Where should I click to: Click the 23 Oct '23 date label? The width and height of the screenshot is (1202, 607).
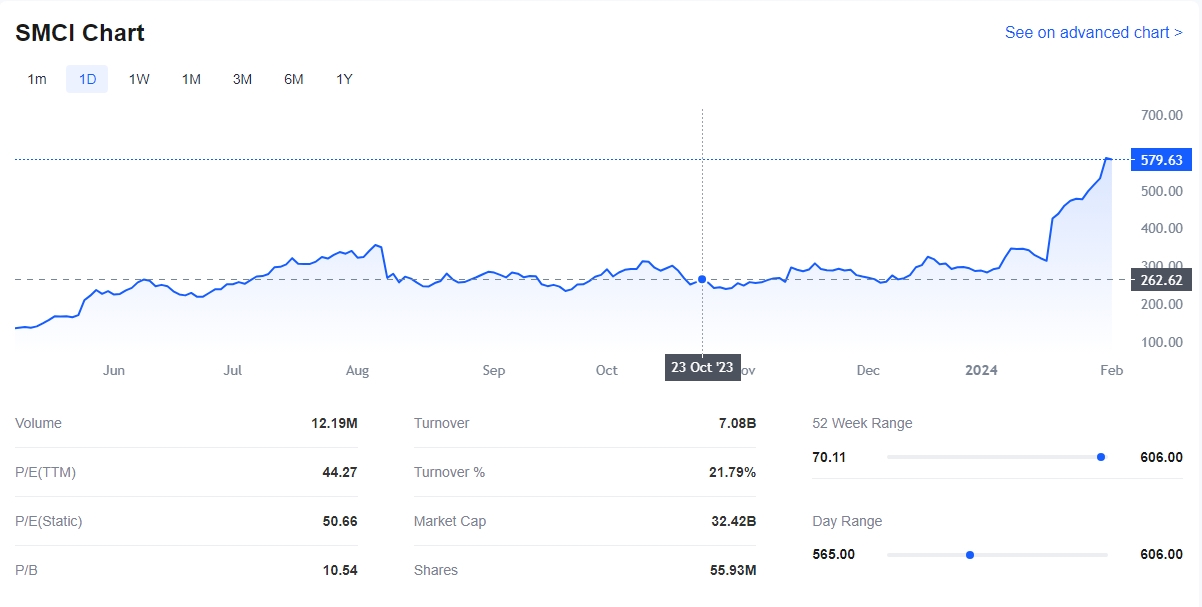(x=702, y=368)
